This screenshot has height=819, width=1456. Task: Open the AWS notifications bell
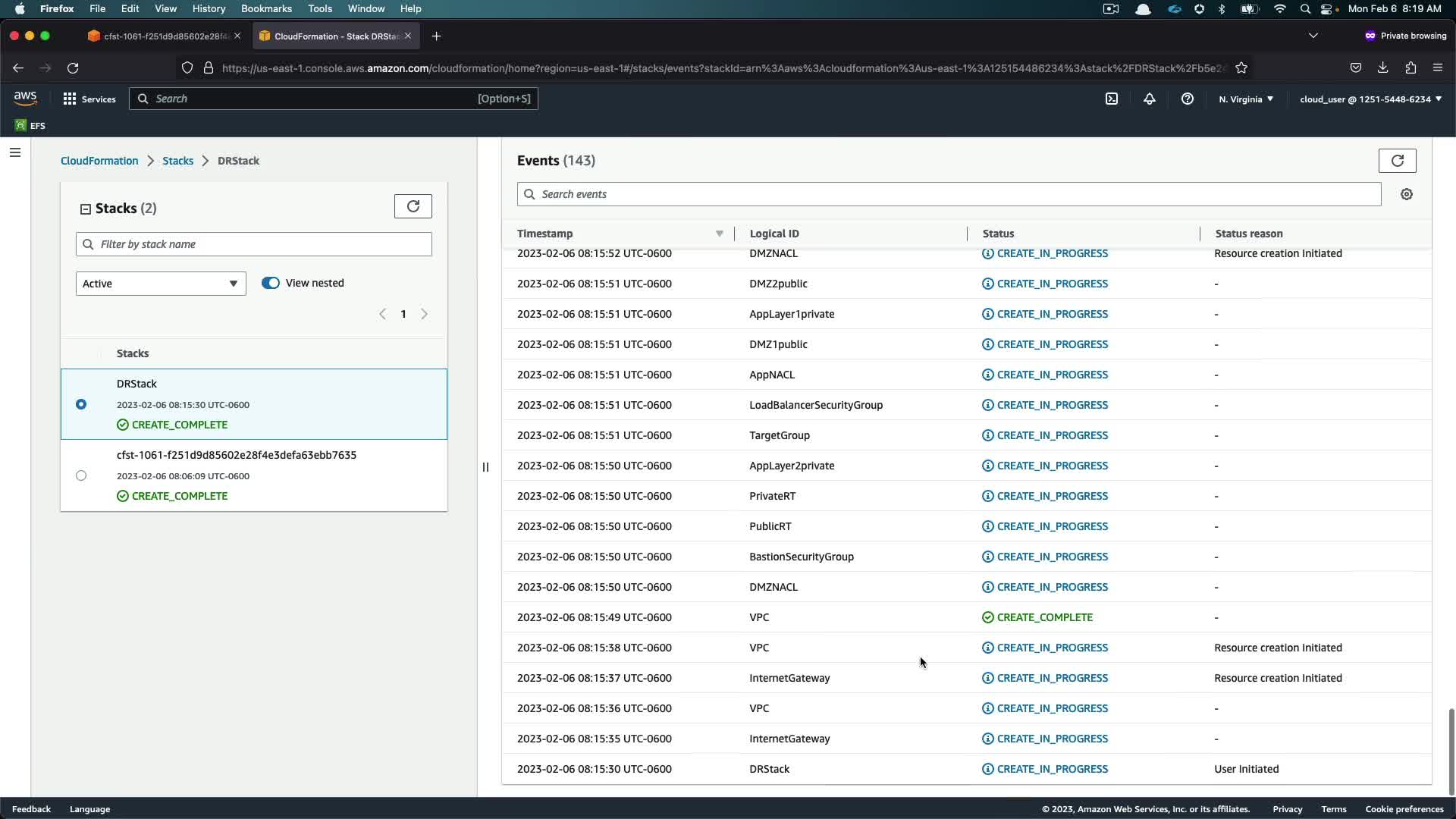click(x=1150, y=99)
